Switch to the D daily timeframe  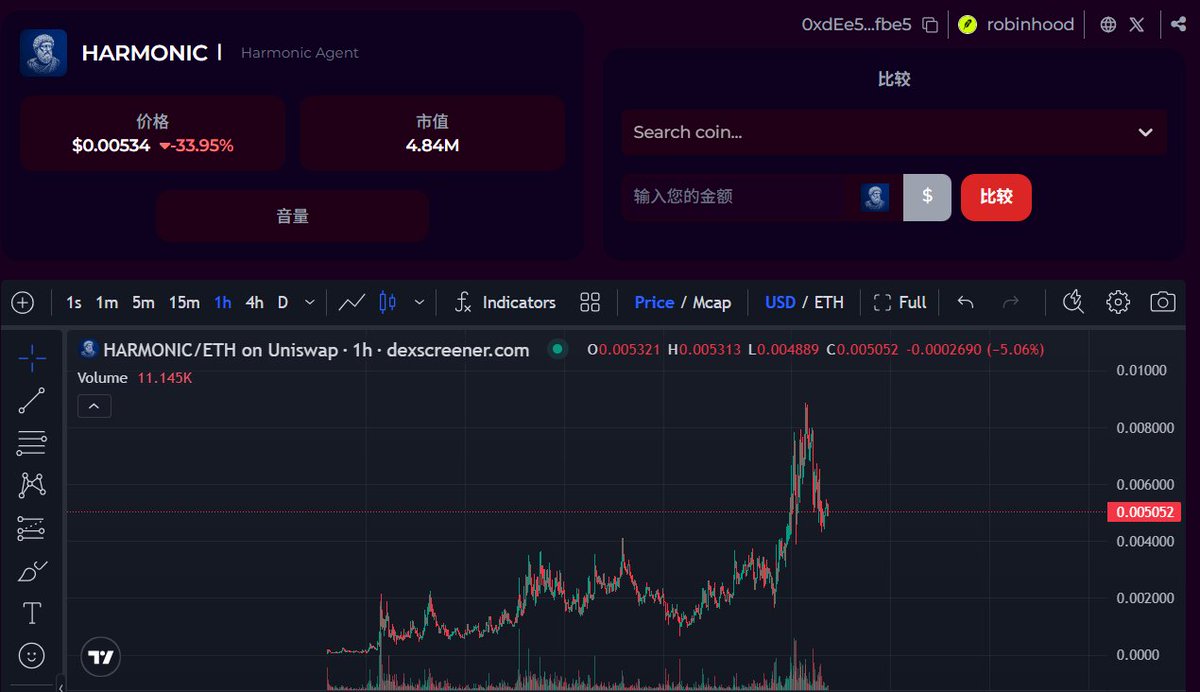pyautogui.click(x=283, y=303)
